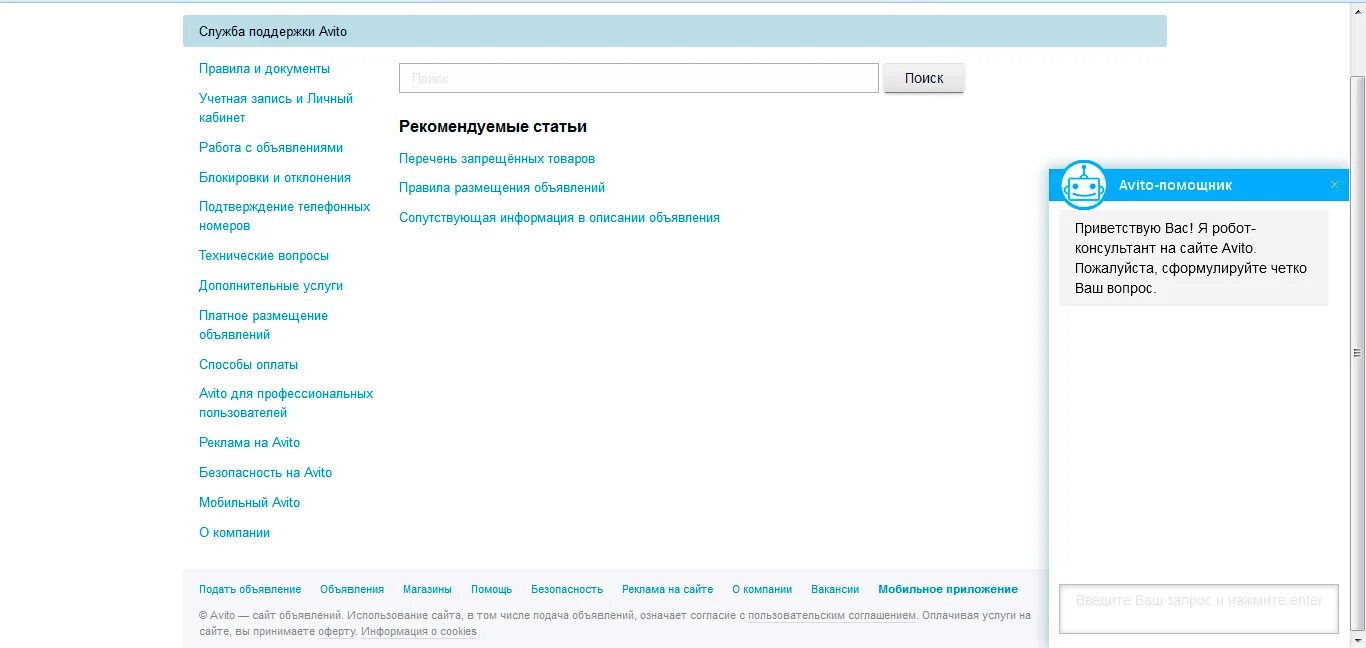Screen dimensions: 1366x648
Task: Open Работа с объявлениями section
Action: click(271, 148)
